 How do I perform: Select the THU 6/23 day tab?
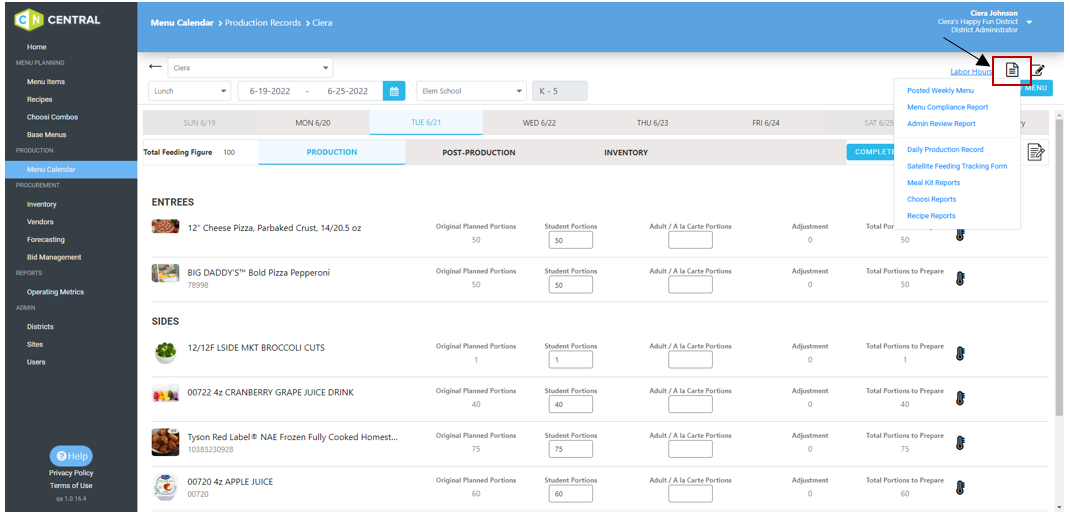click(652, 123)
